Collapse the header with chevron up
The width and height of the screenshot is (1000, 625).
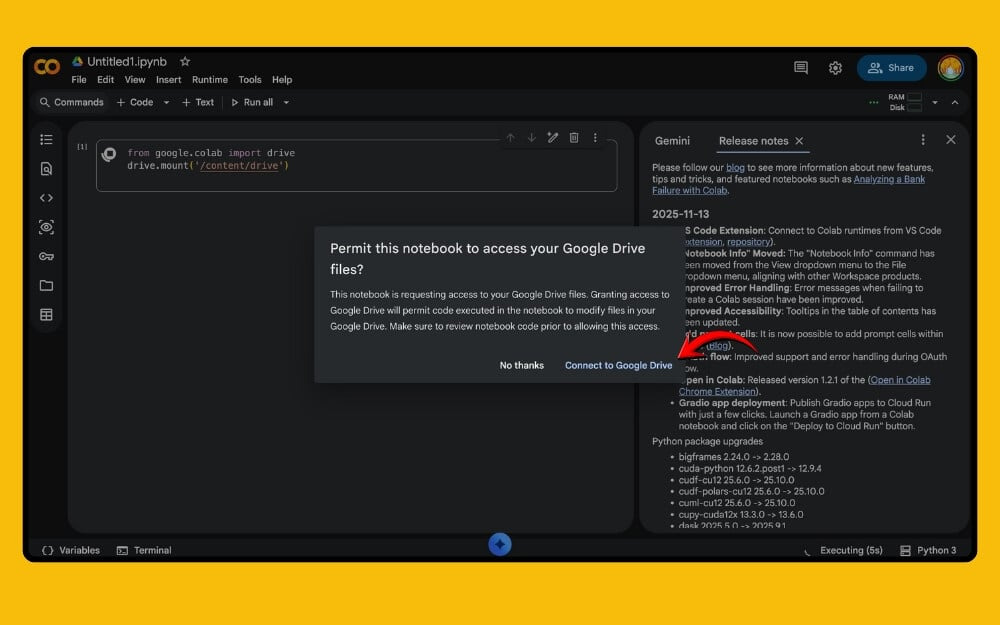click(955, 102)
